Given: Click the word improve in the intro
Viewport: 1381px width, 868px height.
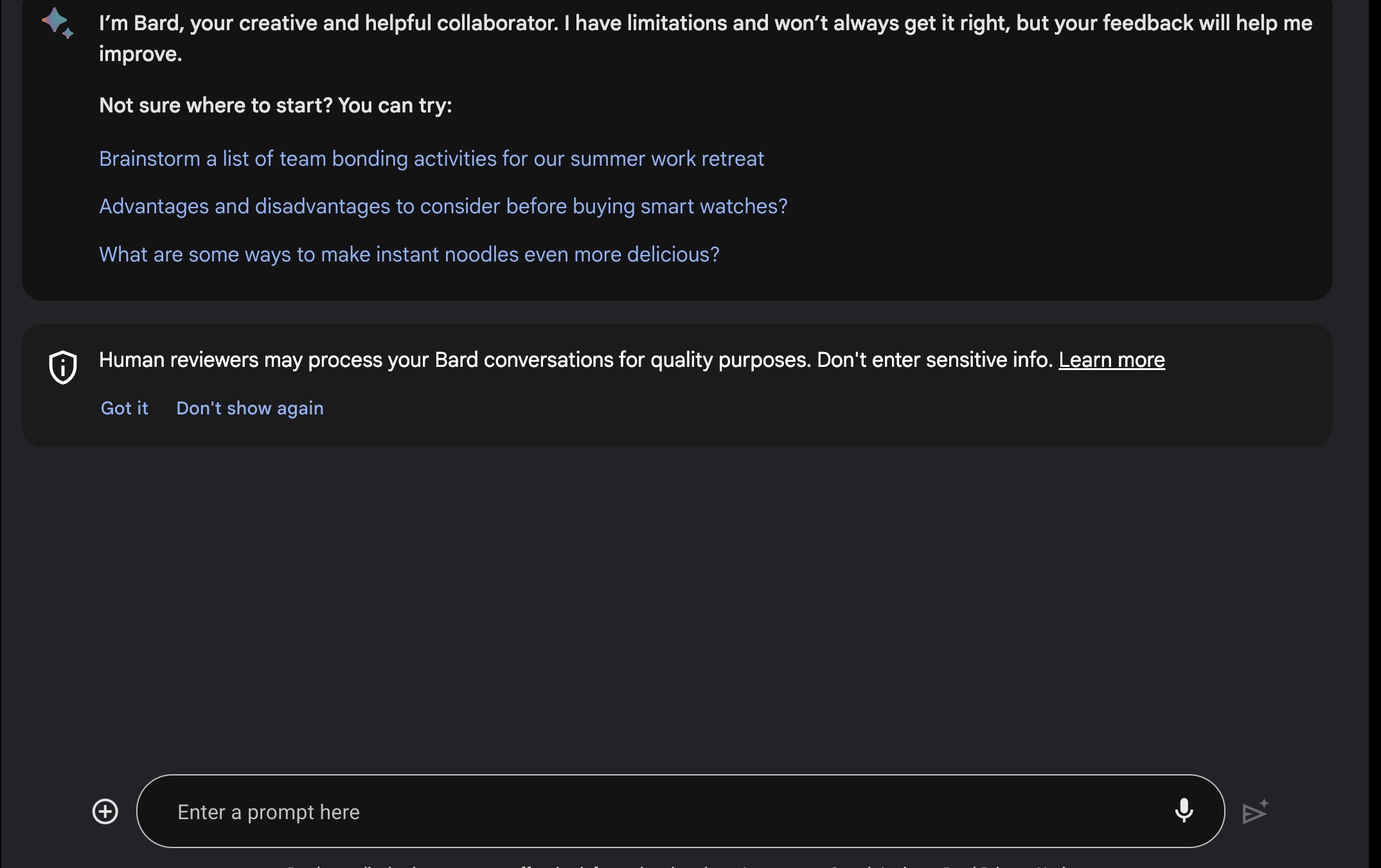Looking at the screenshot, I should click(141, 55).
